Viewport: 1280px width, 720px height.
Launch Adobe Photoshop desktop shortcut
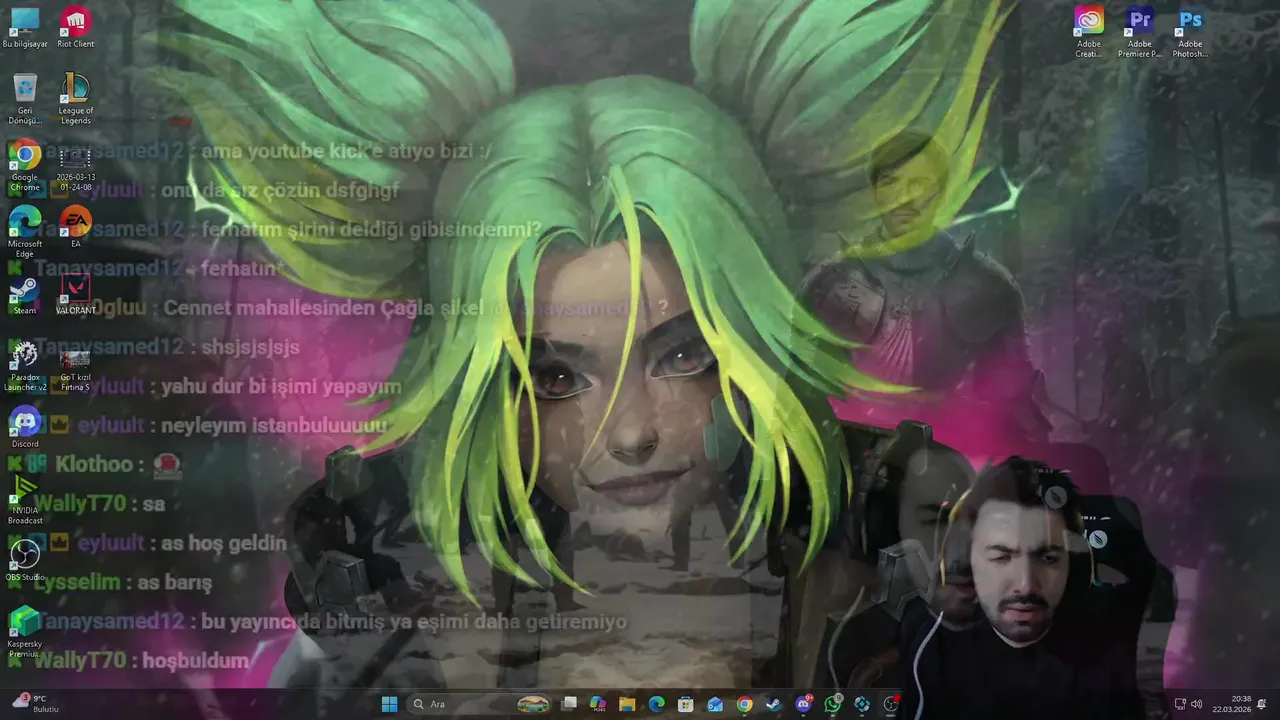(x=1190, y=33)
